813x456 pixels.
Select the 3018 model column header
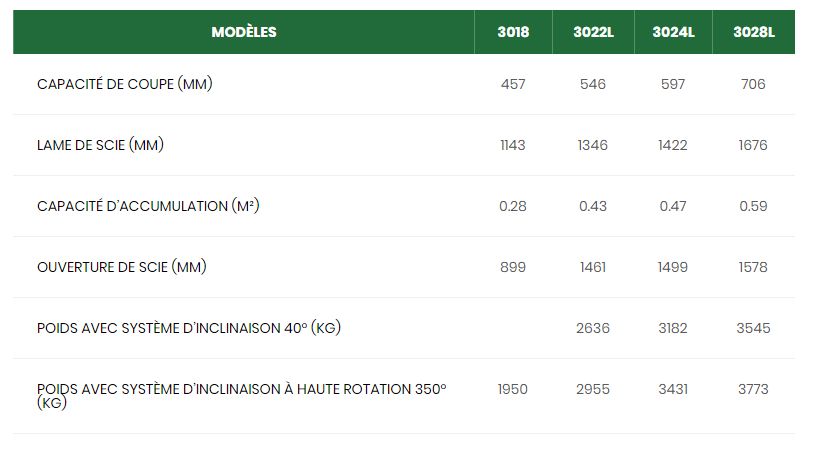pos(512,32)
